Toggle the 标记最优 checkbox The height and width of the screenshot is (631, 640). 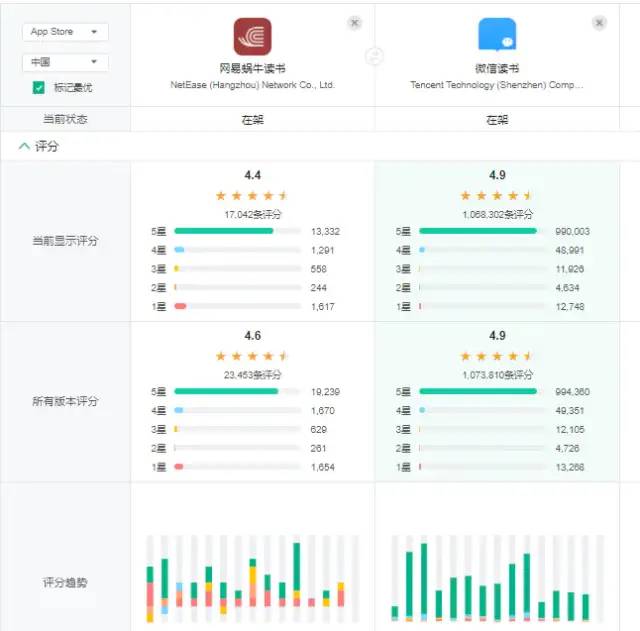coord(38,87)
